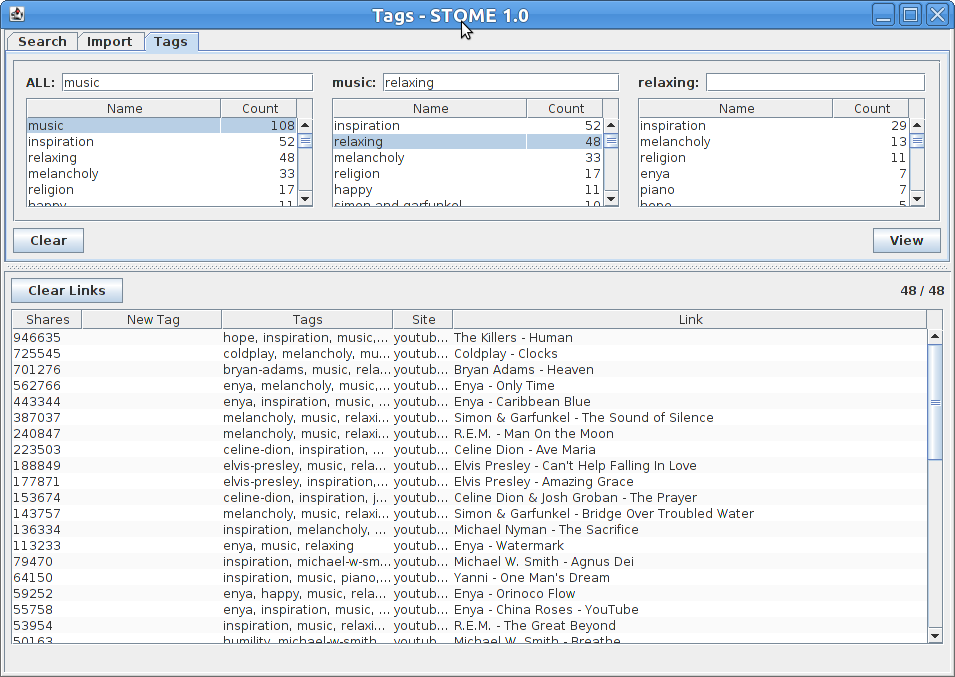Select the enya tag in the relaxing list
Image resolution: width=955 pixels, height=677 pixels.
pyautogui.click(x=736, y=173)
